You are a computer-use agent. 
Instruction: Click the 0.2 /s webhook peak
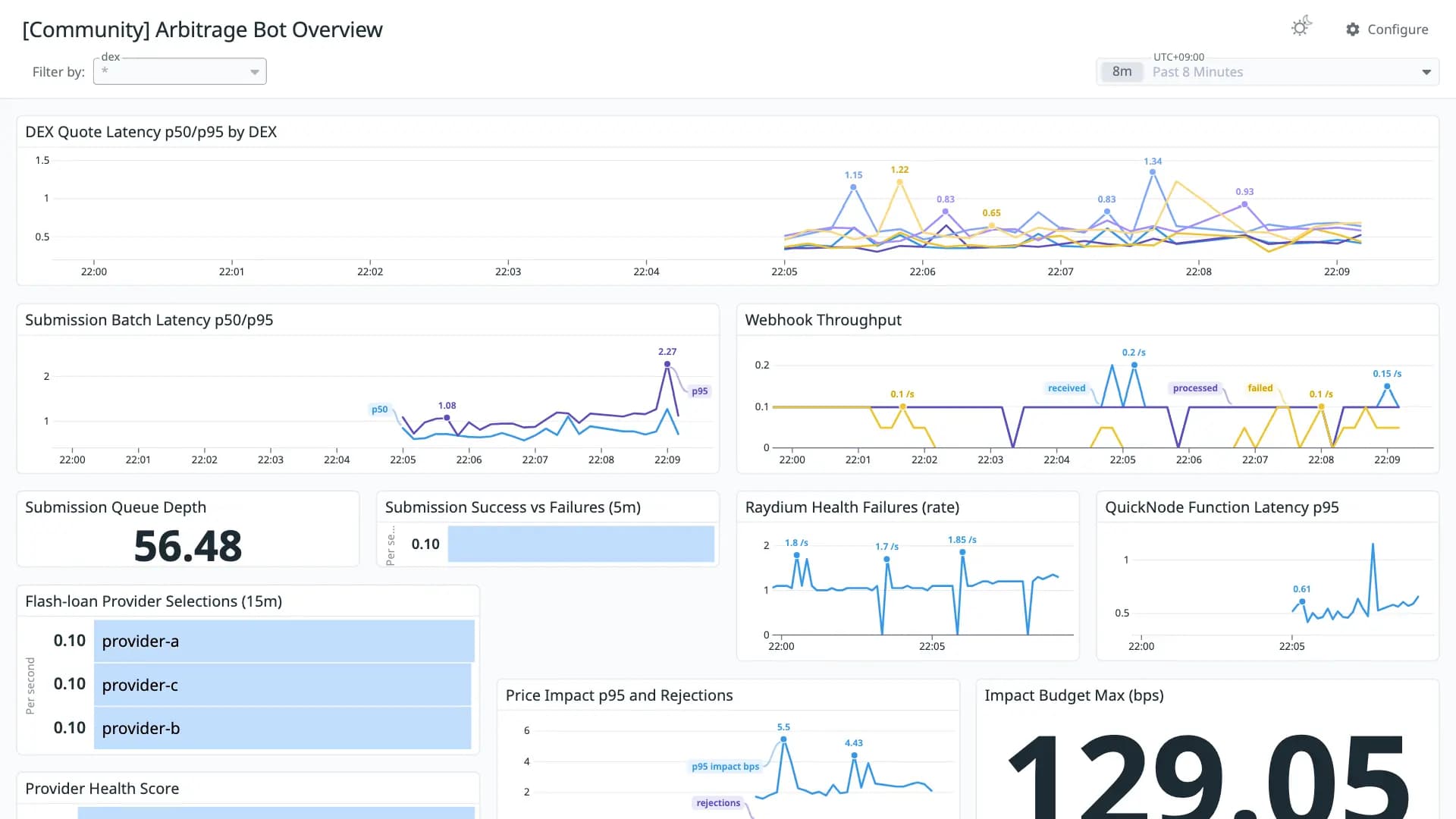point(1134,365)
